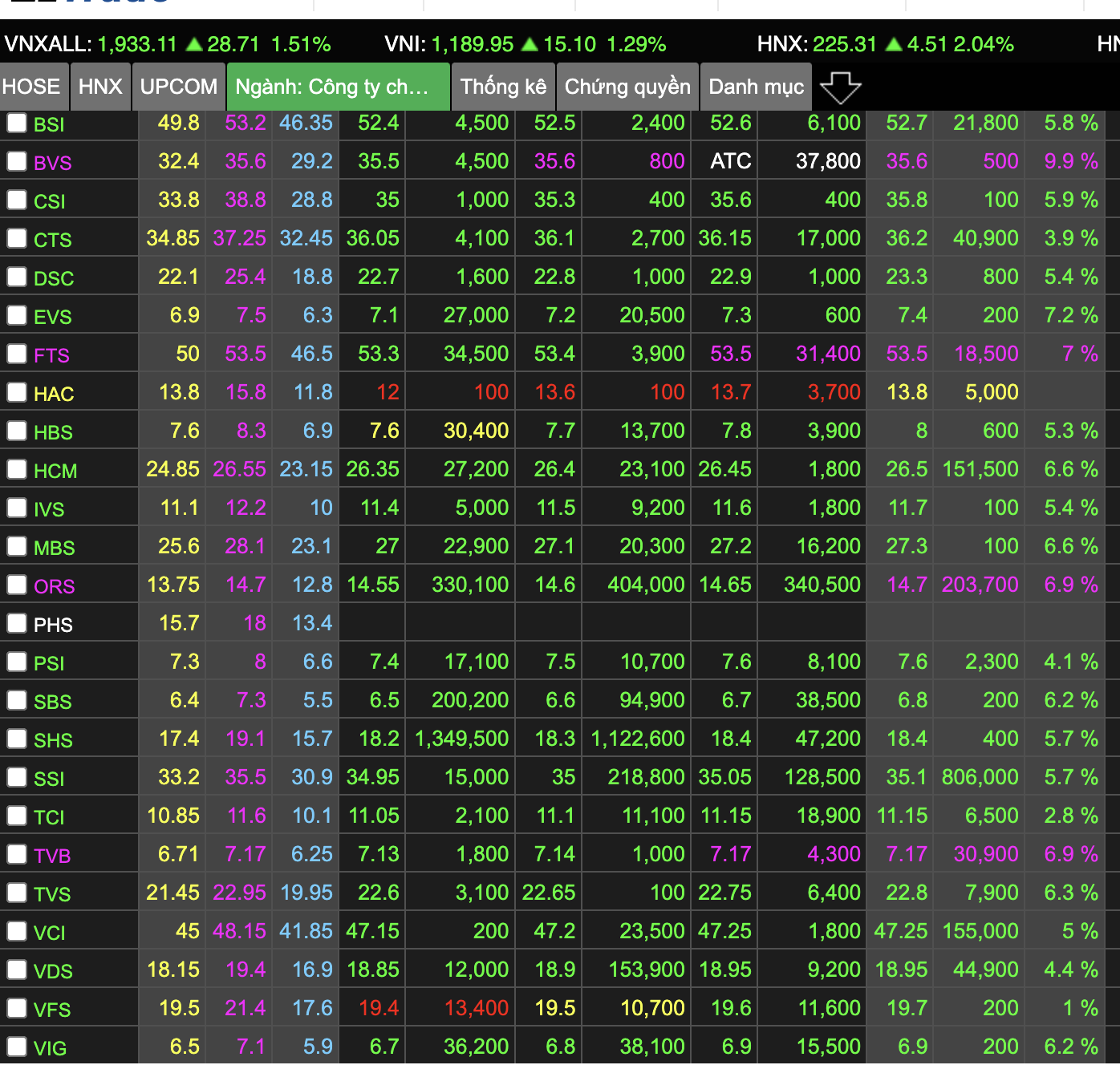Open details for the SBS symbol

(x=53, y=702)
